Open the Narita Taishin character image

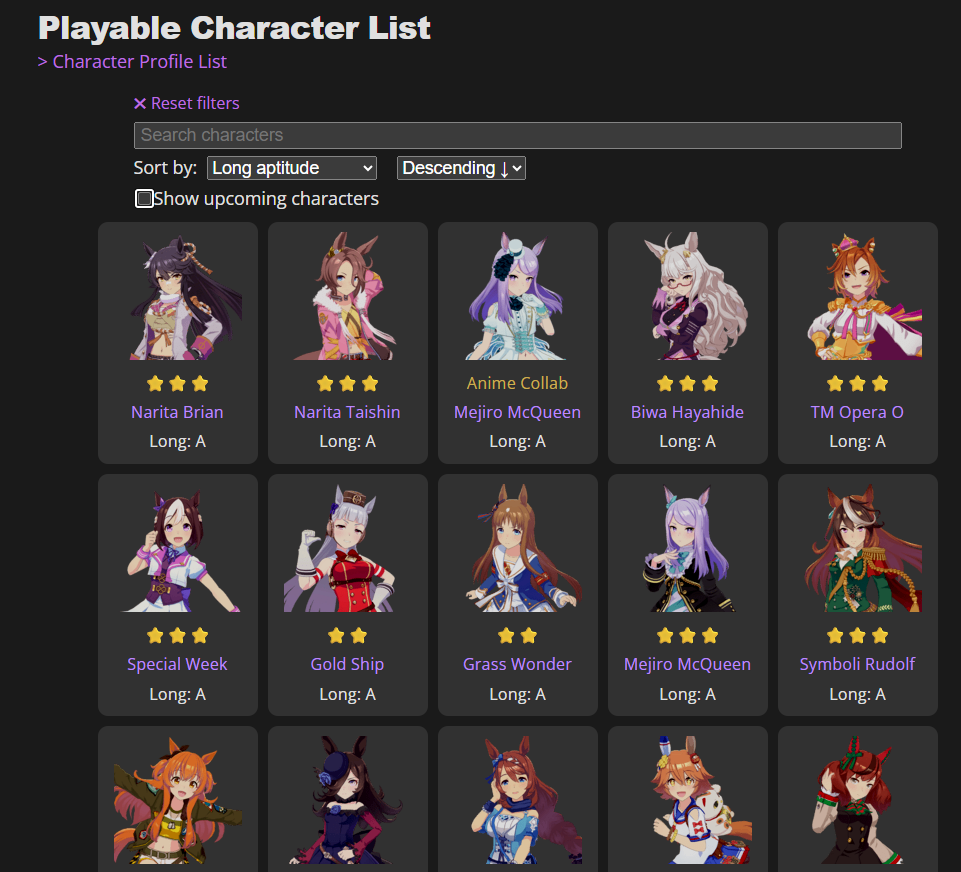348,296
